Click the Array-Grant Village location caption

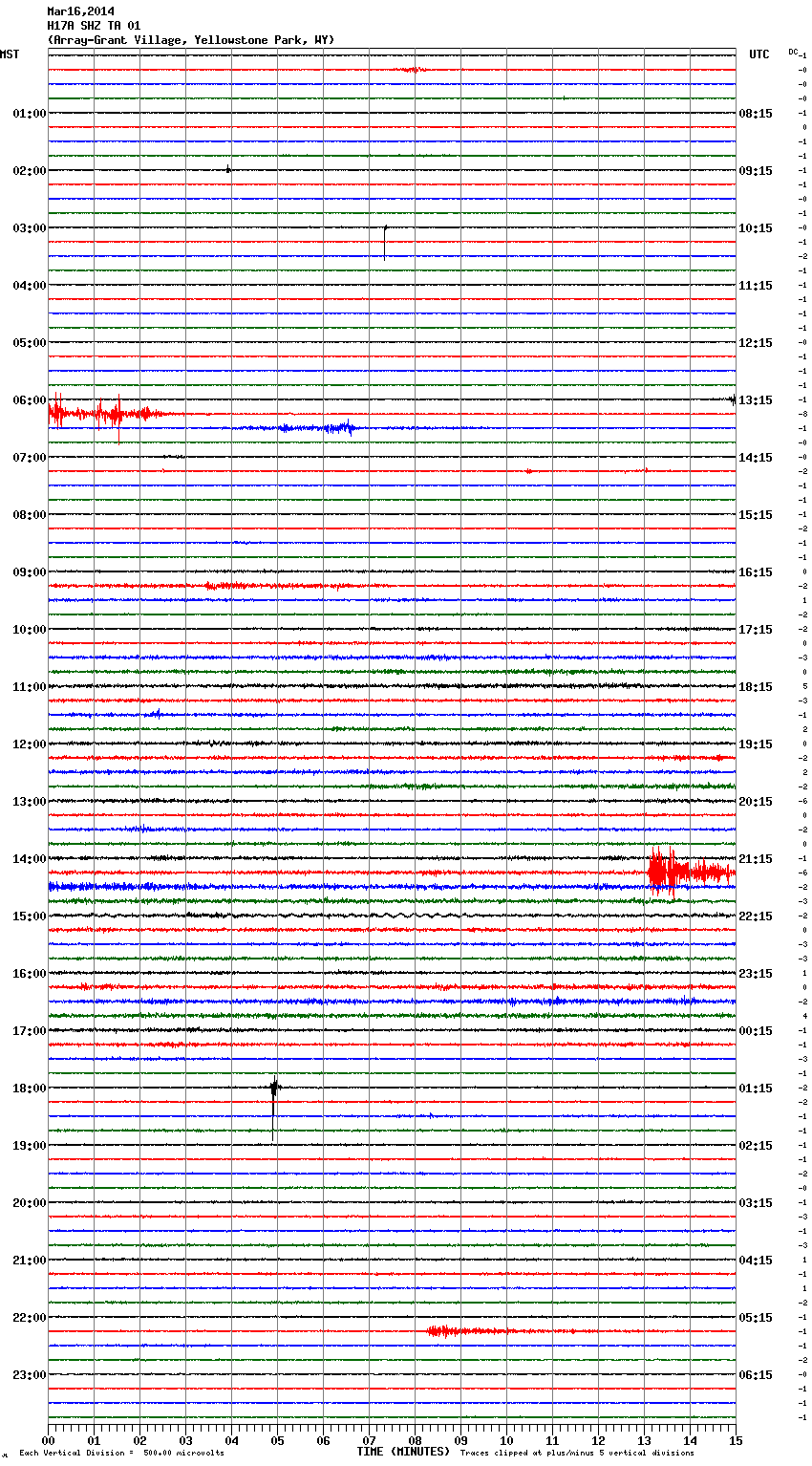pos(191,40)
